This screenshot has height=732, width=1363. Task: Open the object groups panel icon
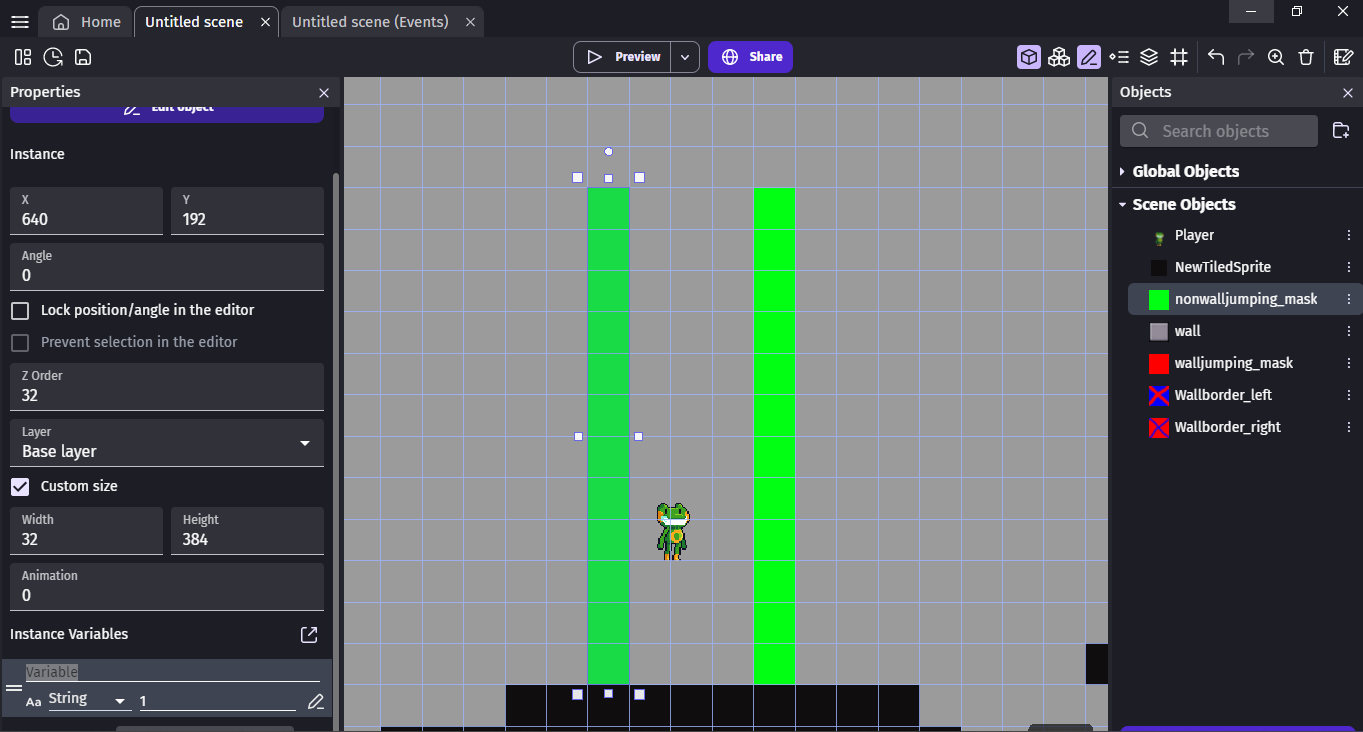(x=1059, y=57)
